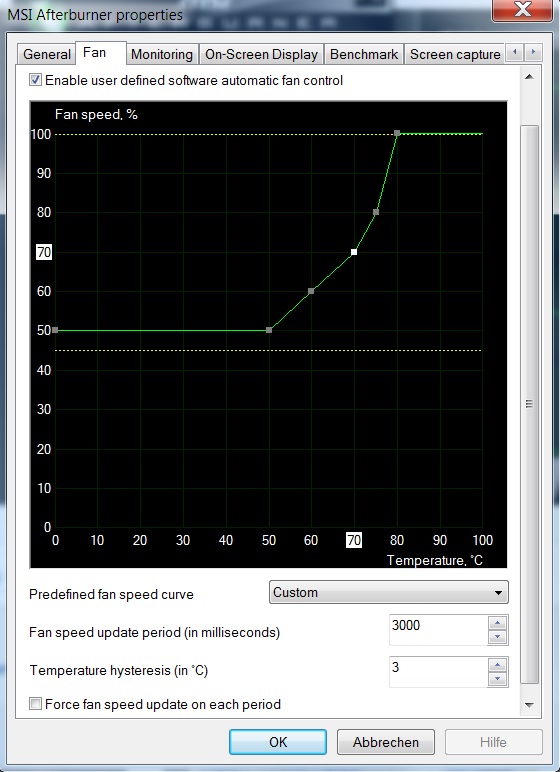Close the MSI Afterburner properties window

[522, 10]
